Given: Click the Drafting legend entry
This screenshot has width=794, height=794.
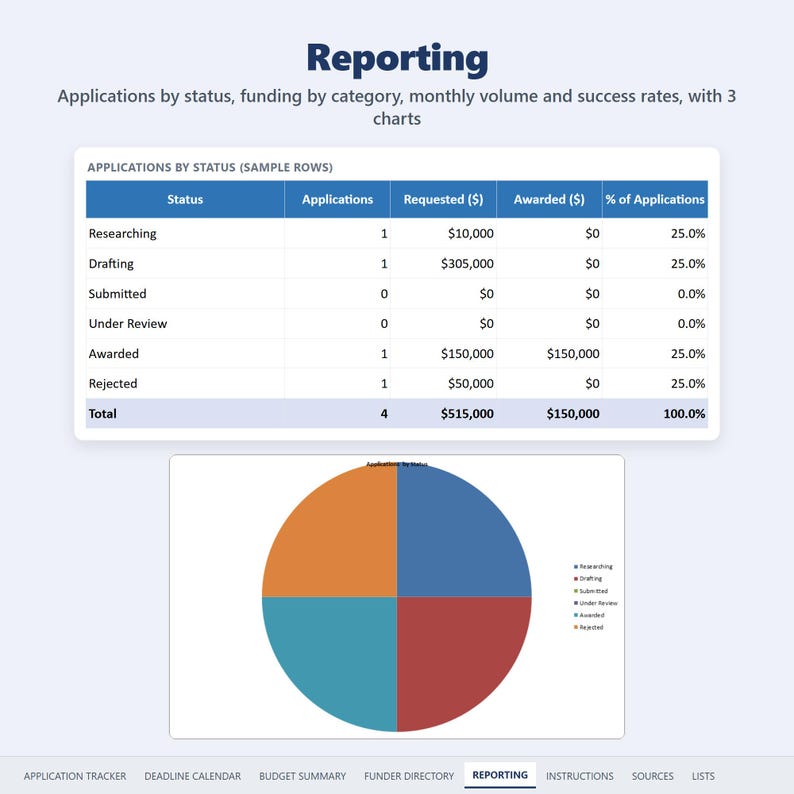Looking at the screenshot, I should coord(588,579).
